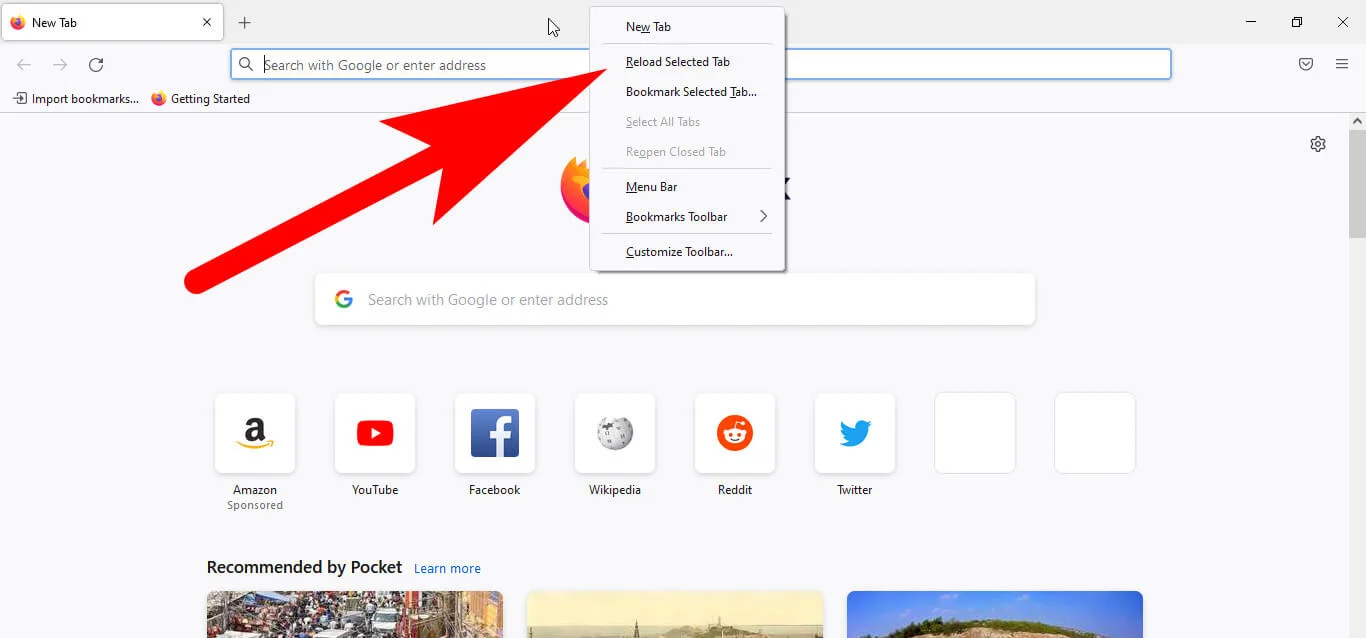
Task: Open Getting Started bookmark
Action: (x=200, y=99)
